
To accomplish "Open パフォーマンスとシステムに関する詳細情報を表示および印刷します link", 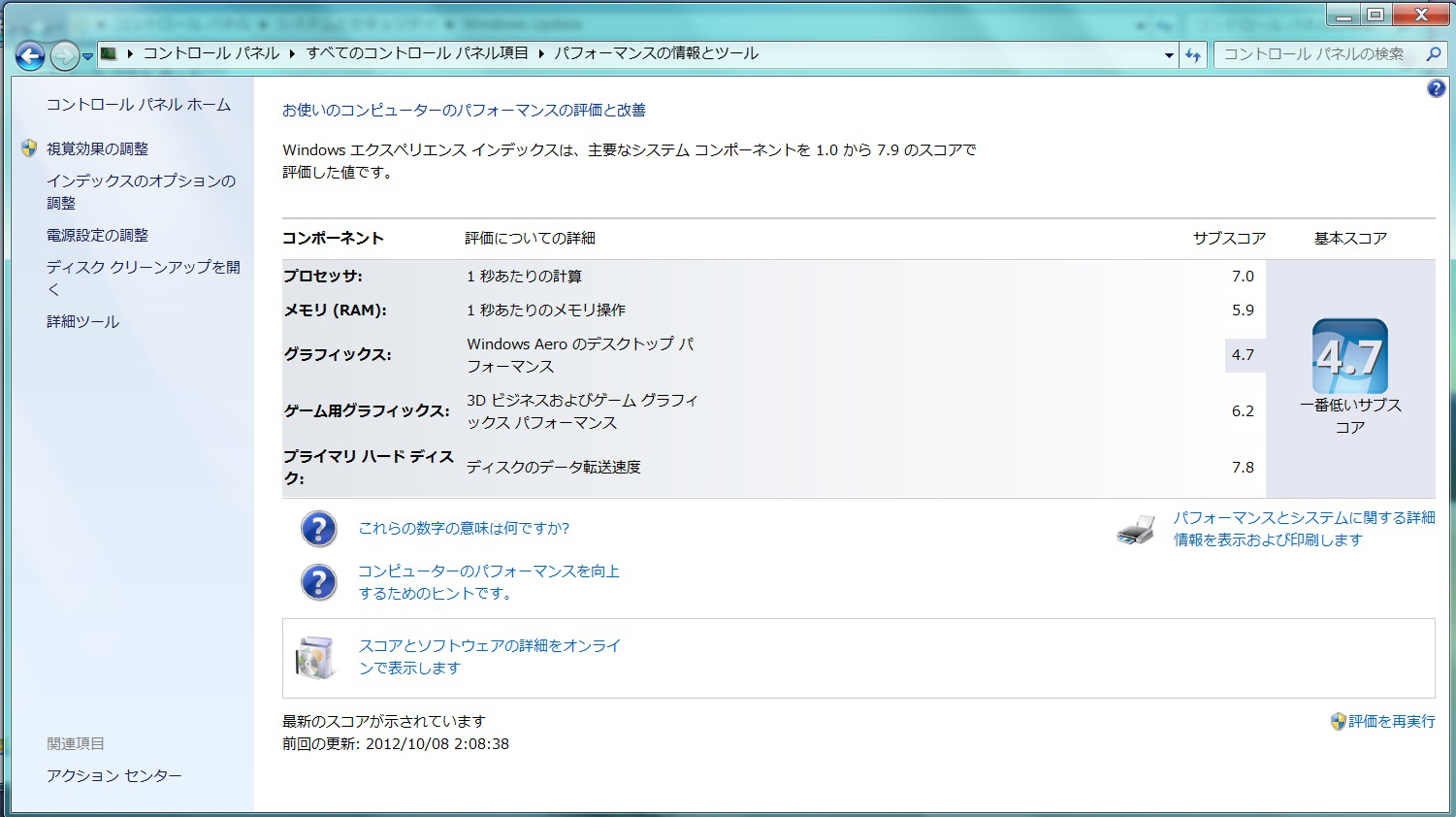I will [x=1304, y=529].
